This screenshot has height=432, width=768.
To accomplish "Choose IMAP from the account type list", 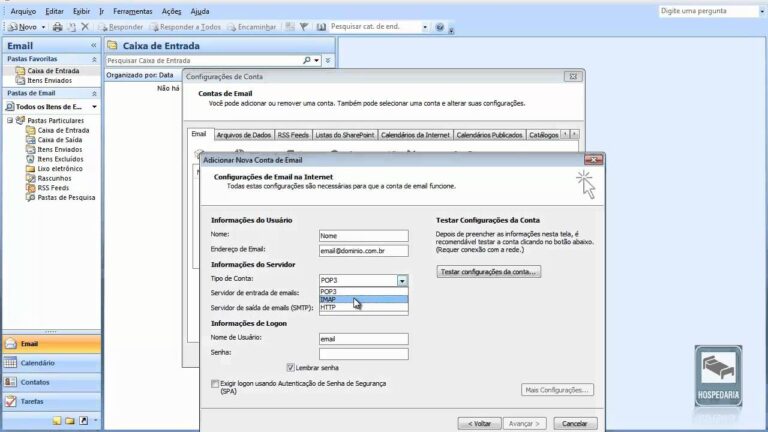I will coord(363,299).
